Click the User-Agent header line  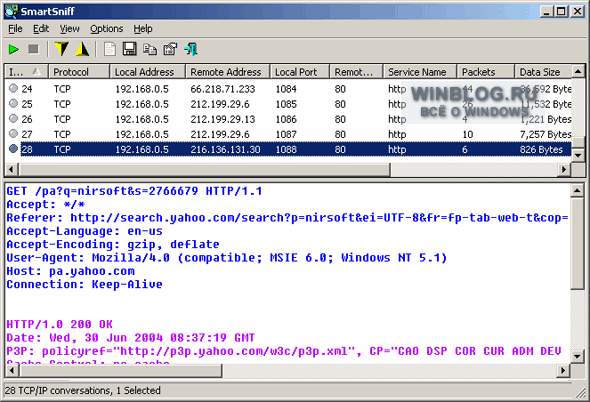pos(227,257)
